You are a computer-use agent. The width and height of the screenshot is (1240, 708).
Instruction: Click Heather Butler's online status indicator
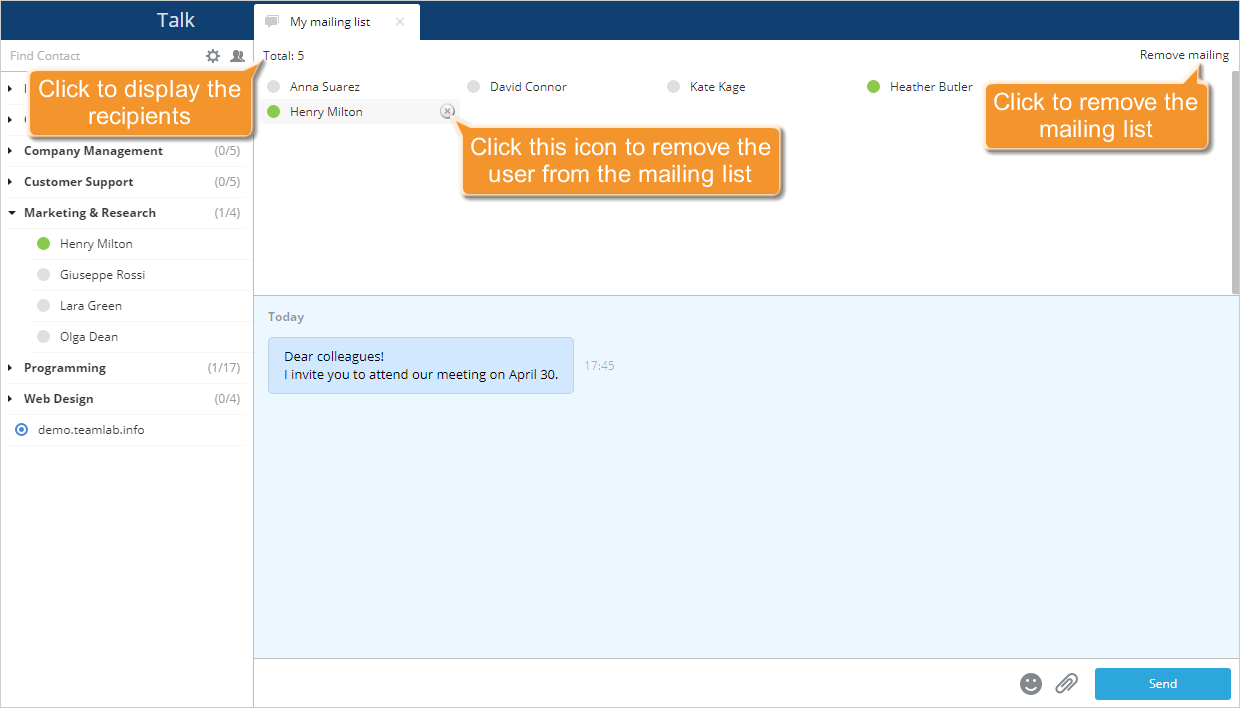pyautogui.click(x=874, y=86)
